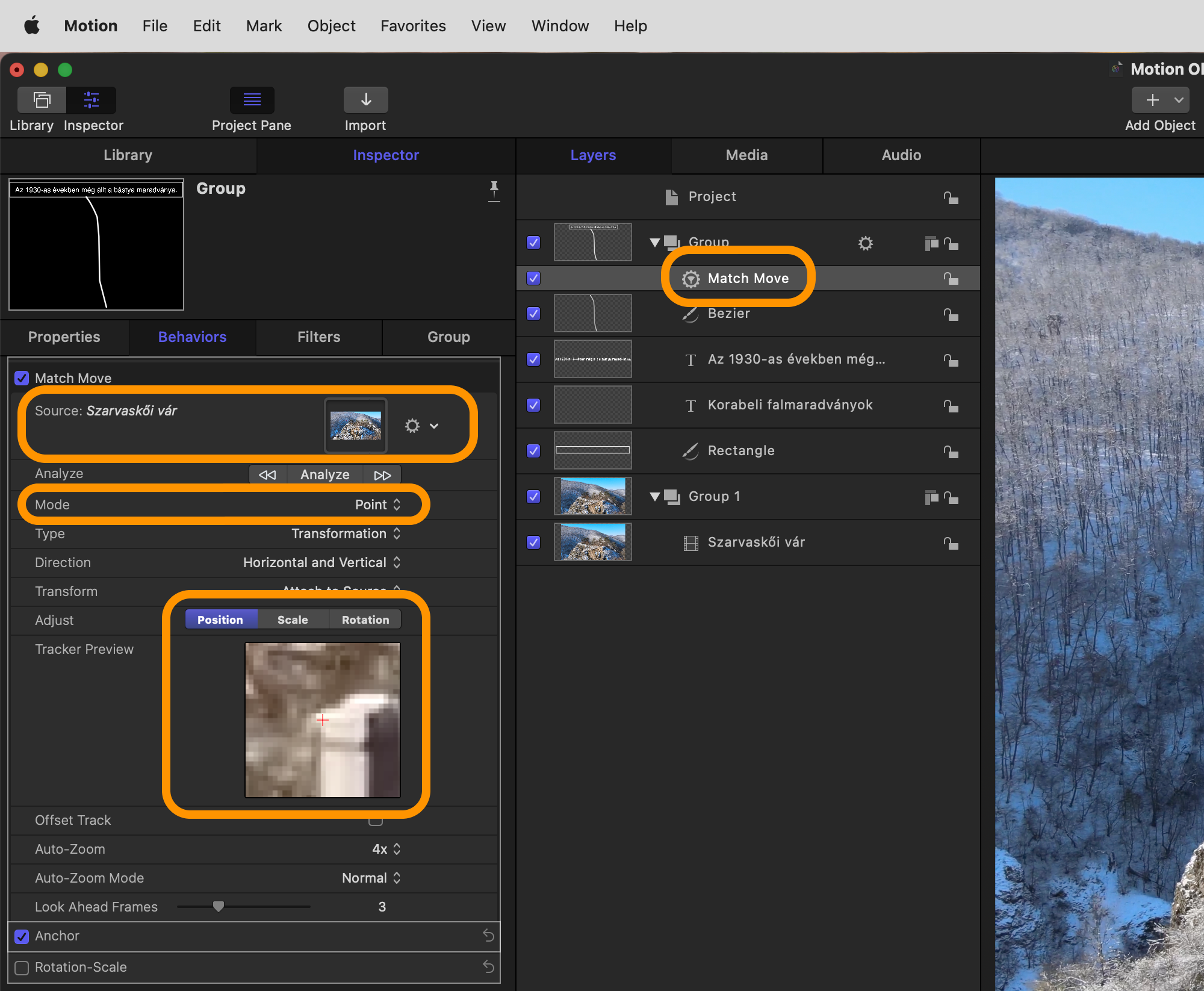Open the Source gear popup menu
1204x991 pixels.
[x=421, y=426]
